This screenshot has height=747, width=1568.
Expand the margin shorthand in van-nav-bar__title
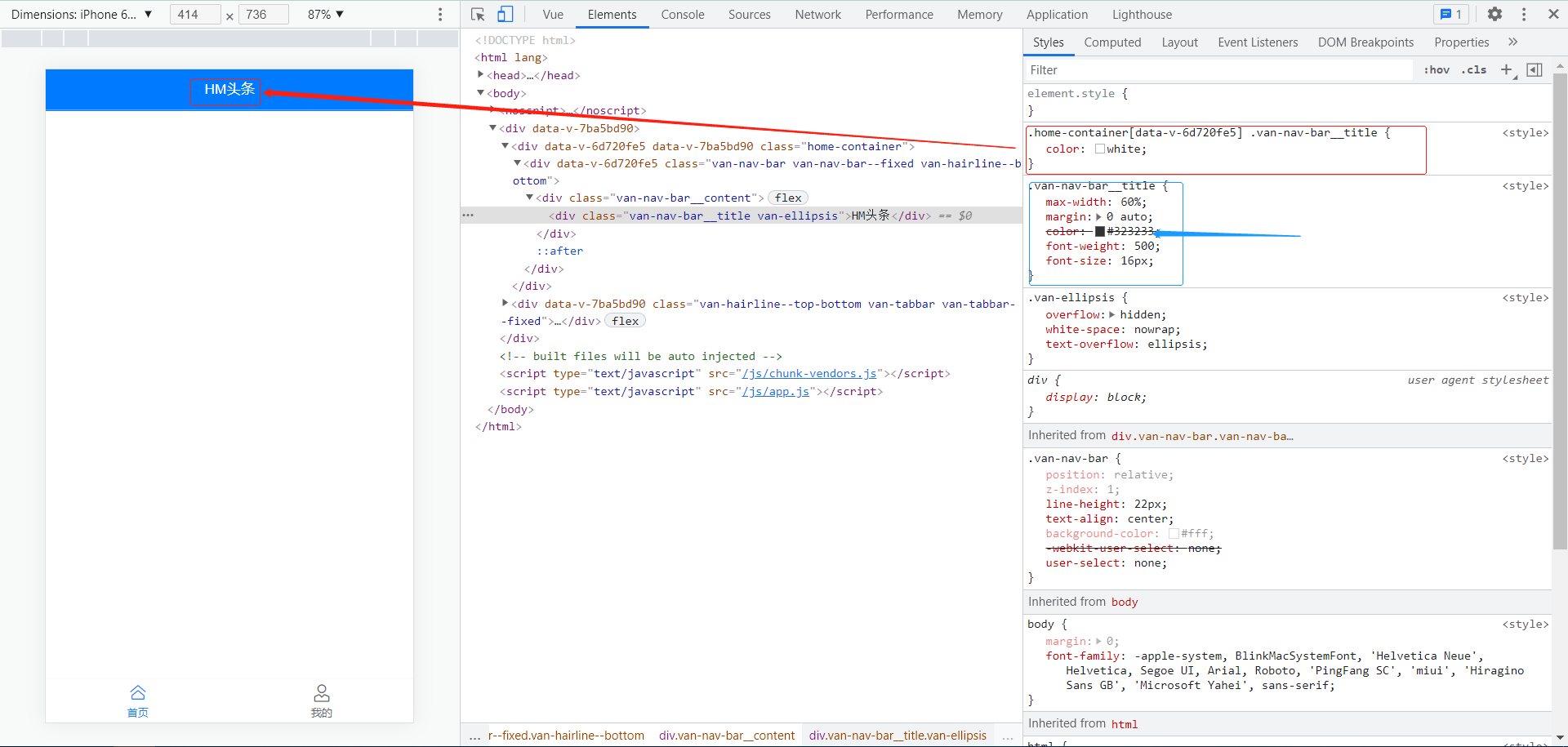point(1098,217)
